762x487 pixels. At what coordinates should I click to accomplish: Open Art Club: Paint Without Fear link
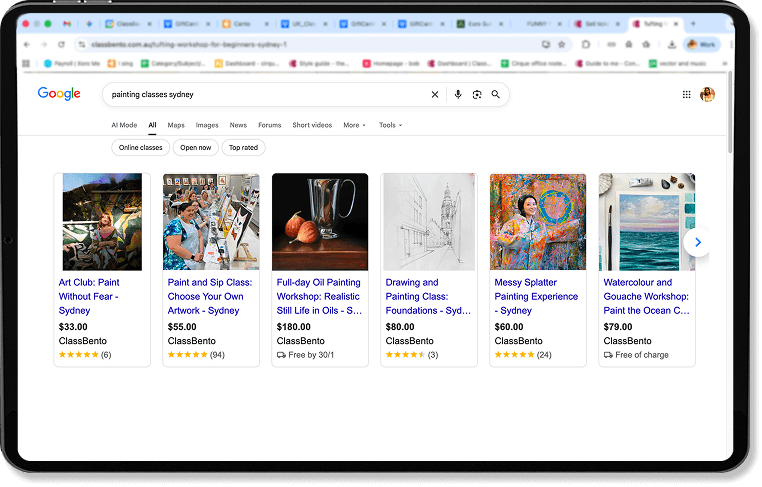pos(89,296)
